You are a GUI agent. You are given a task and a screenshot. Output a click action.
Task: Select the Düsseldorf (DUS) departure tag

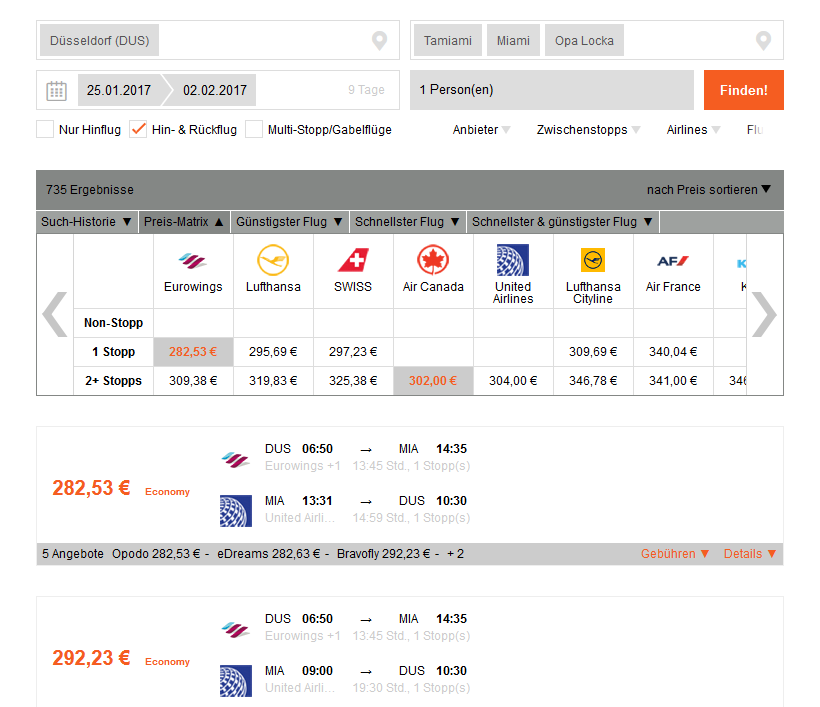pyautogui.click(x=99, y=40)
